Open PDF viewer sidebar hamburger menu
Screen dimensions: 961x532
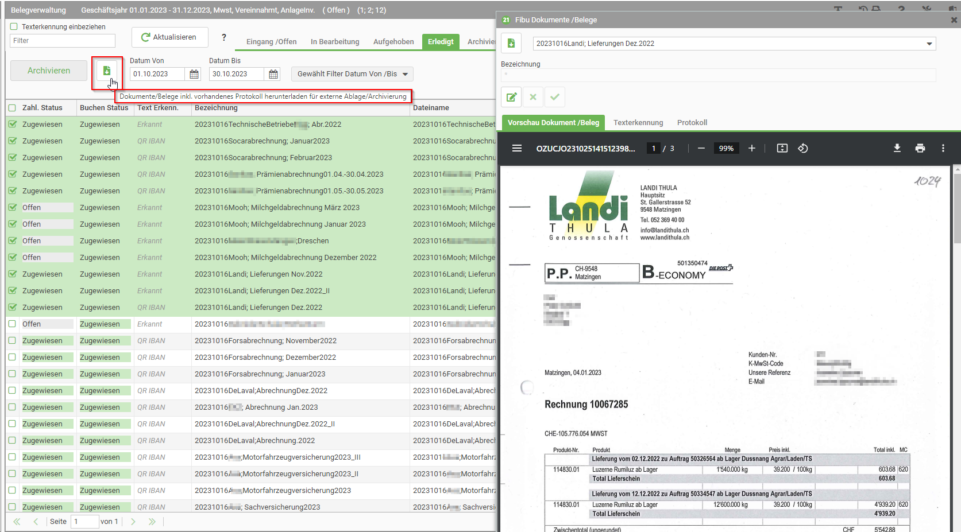point(517,148)
